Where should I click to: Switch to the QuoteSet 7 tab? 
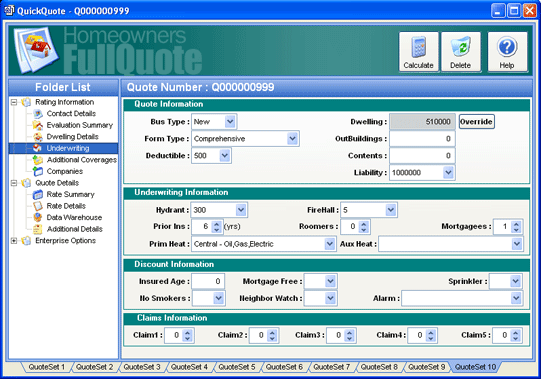tap(331, 367)
